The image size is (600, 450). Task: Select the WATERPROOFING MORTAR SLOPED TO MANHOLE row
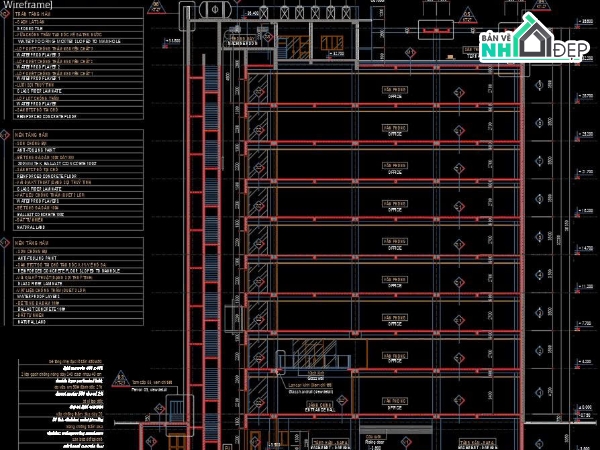pyautogui.click(x=78, y=41)
